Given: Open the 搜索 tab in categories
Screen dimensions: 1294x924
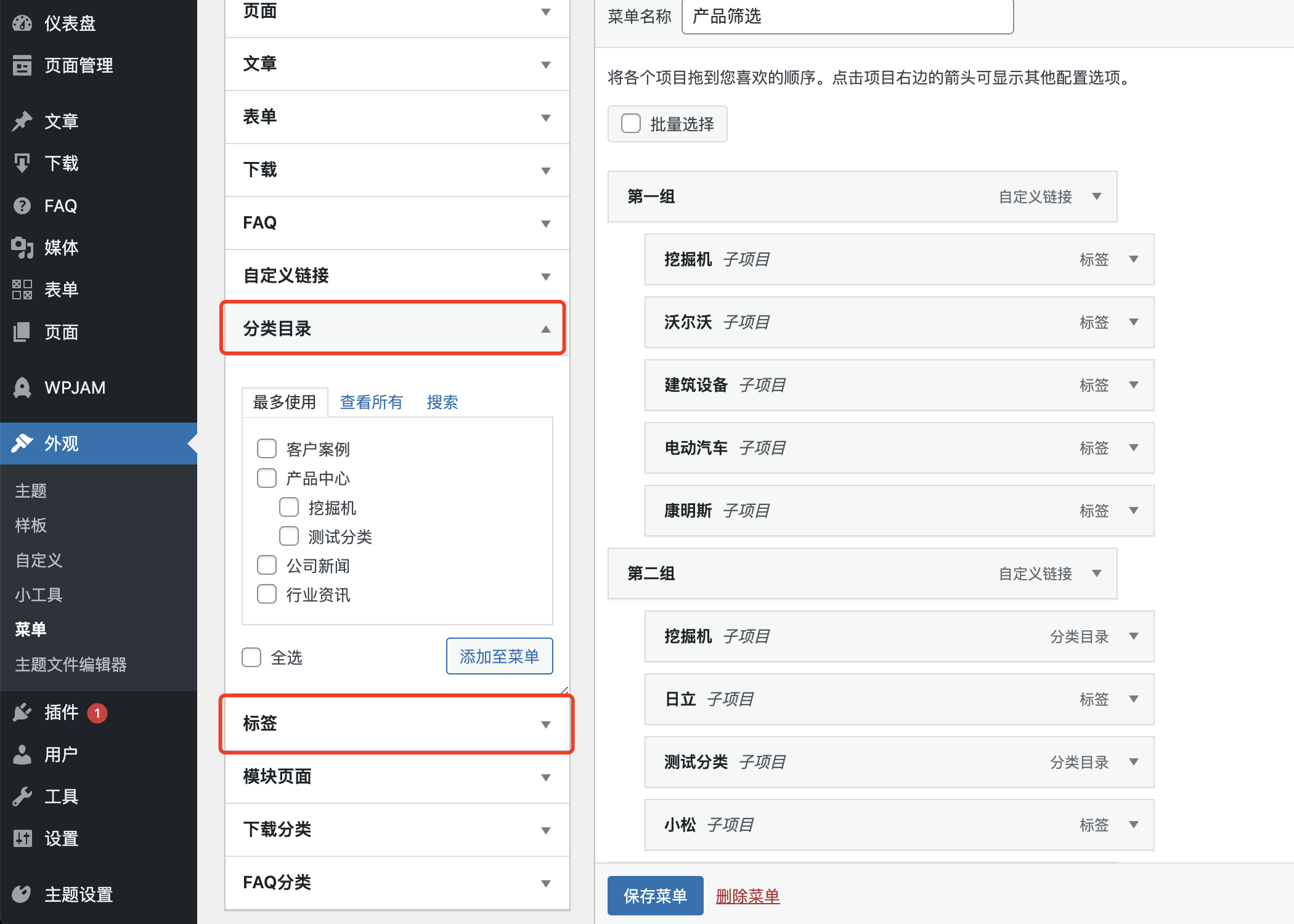Looking at the screenshot, I should [x=442, y=402].
